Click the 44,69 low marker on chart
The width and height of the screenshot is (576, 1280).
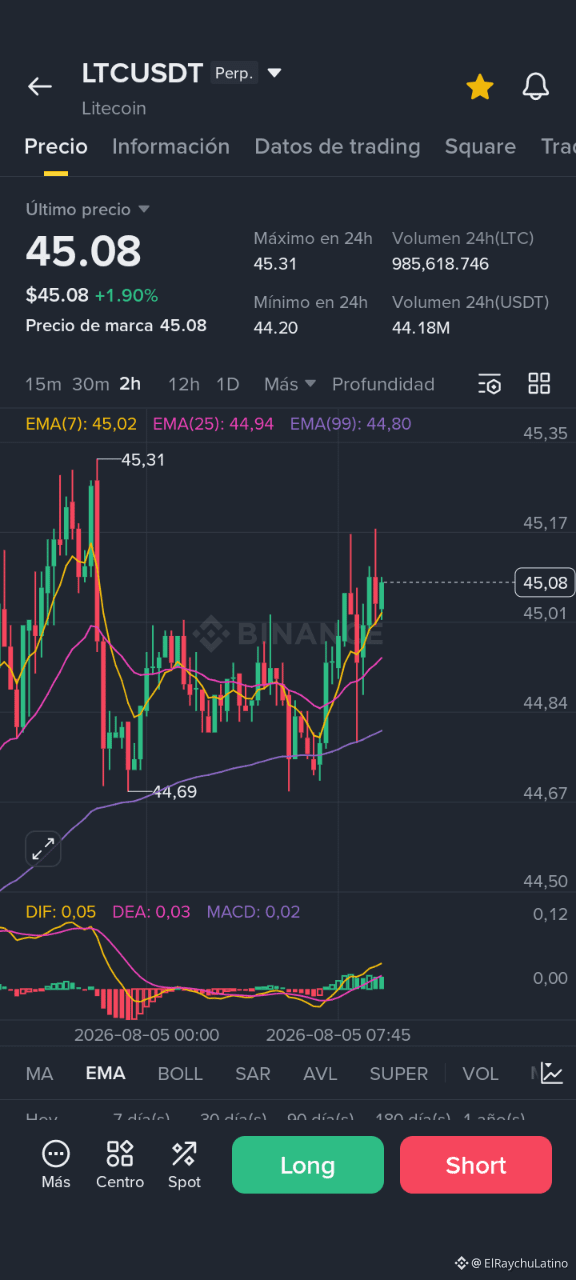[x=175, y=792]
